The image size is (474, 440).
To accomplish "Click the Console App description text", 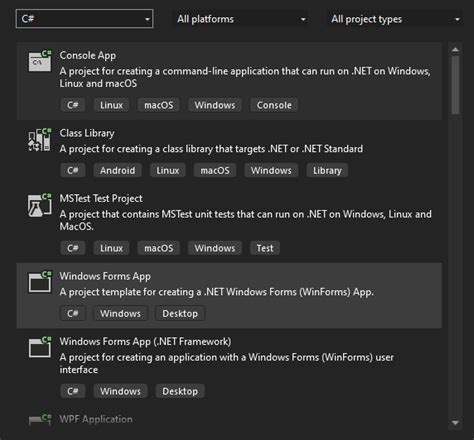I will [245, 77].
